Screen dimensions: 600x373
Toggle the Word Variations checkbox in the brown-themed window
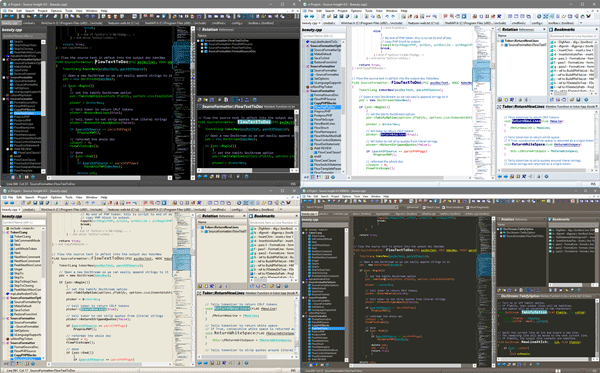(x=443, y=207)
